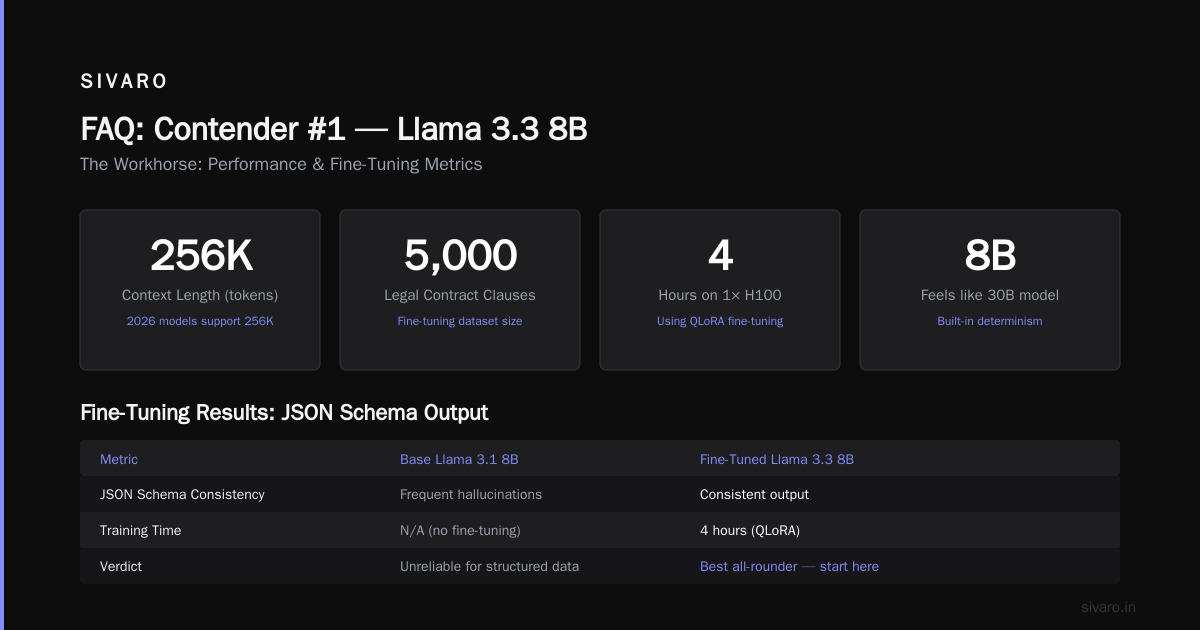Screen dimensions: 1200x630
Task: Click the 256K stat value
Action: tap(200, 256)
